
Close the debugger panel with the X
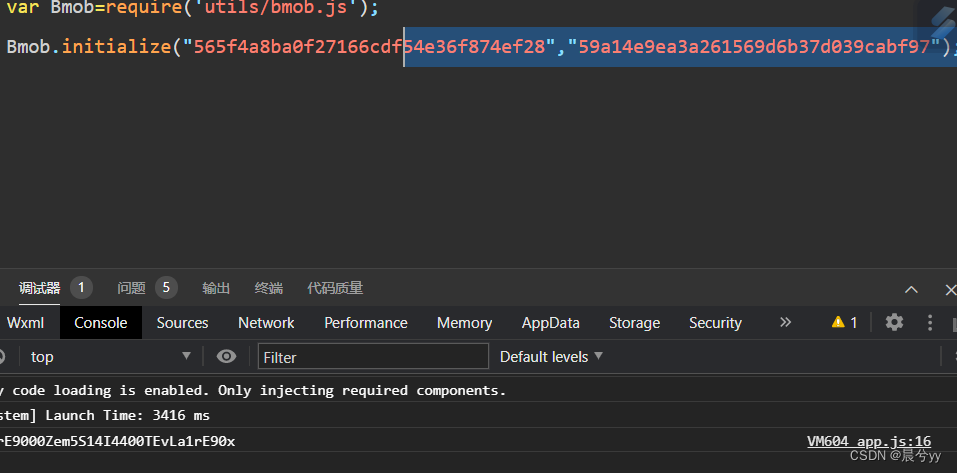(x=950, y=289)
